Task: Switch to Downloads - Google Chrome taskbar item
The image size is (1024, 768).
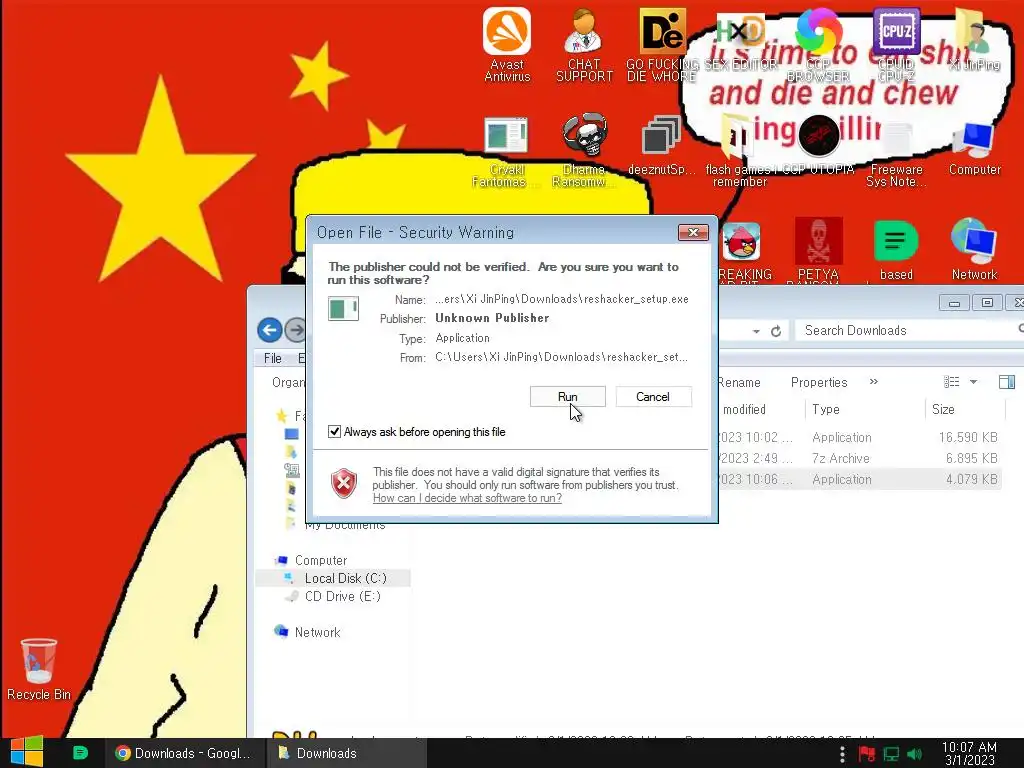Action: click(184, 753)
